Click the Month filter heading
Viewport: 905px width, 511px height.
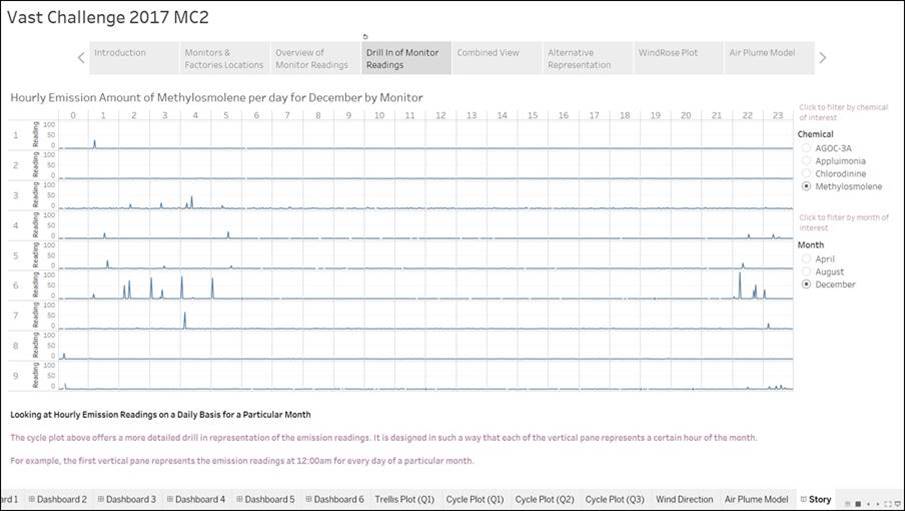pos(810,245)
